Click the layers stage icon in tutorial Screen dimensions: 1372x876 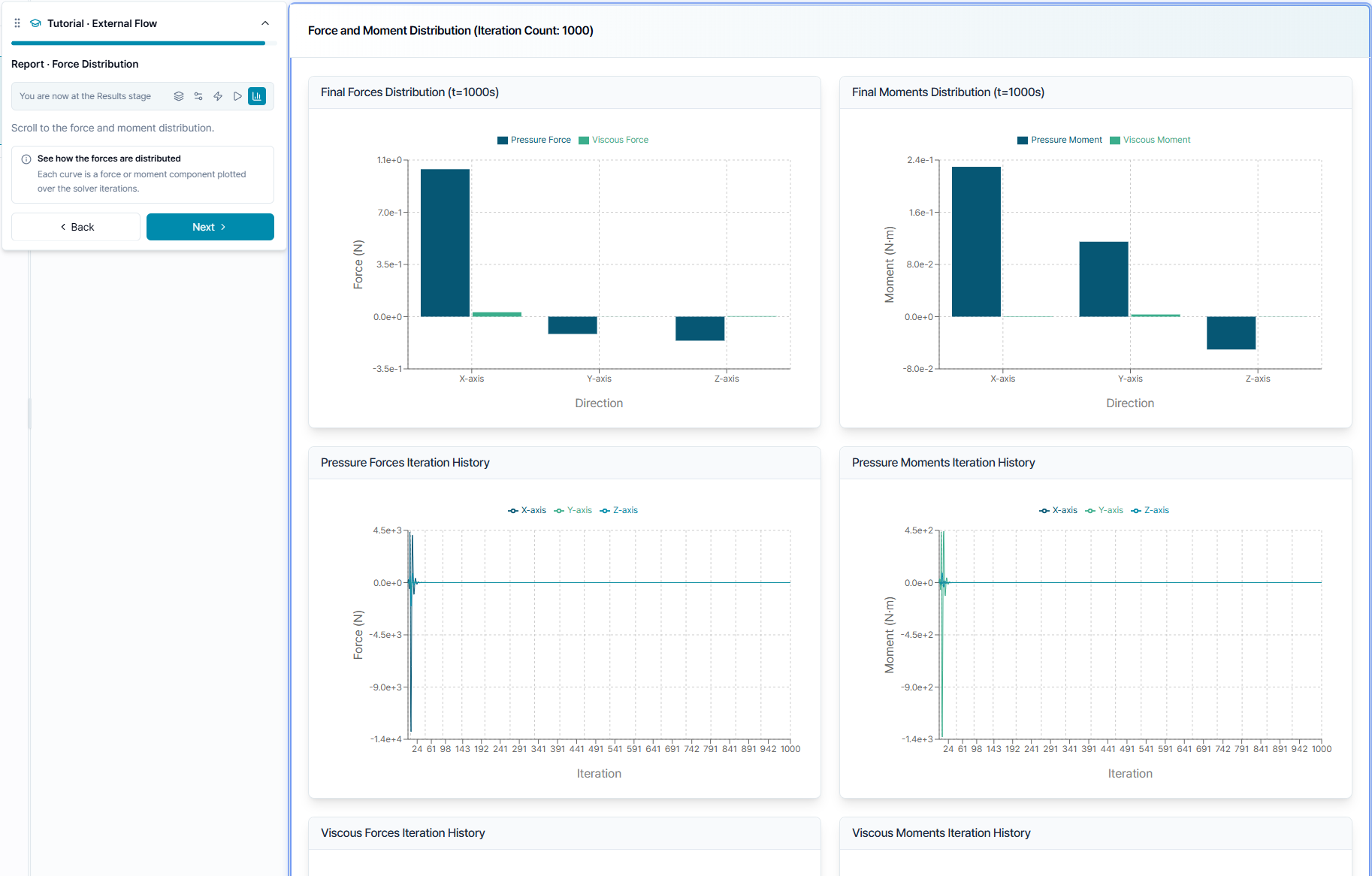point(179,96)
